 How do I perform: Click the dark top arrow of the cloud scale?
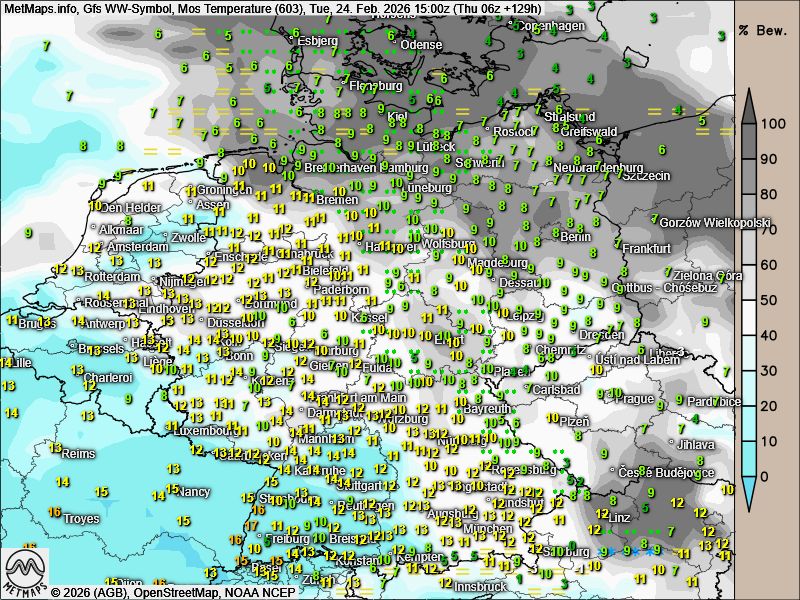pyautogui.click(x=748, y=102)
